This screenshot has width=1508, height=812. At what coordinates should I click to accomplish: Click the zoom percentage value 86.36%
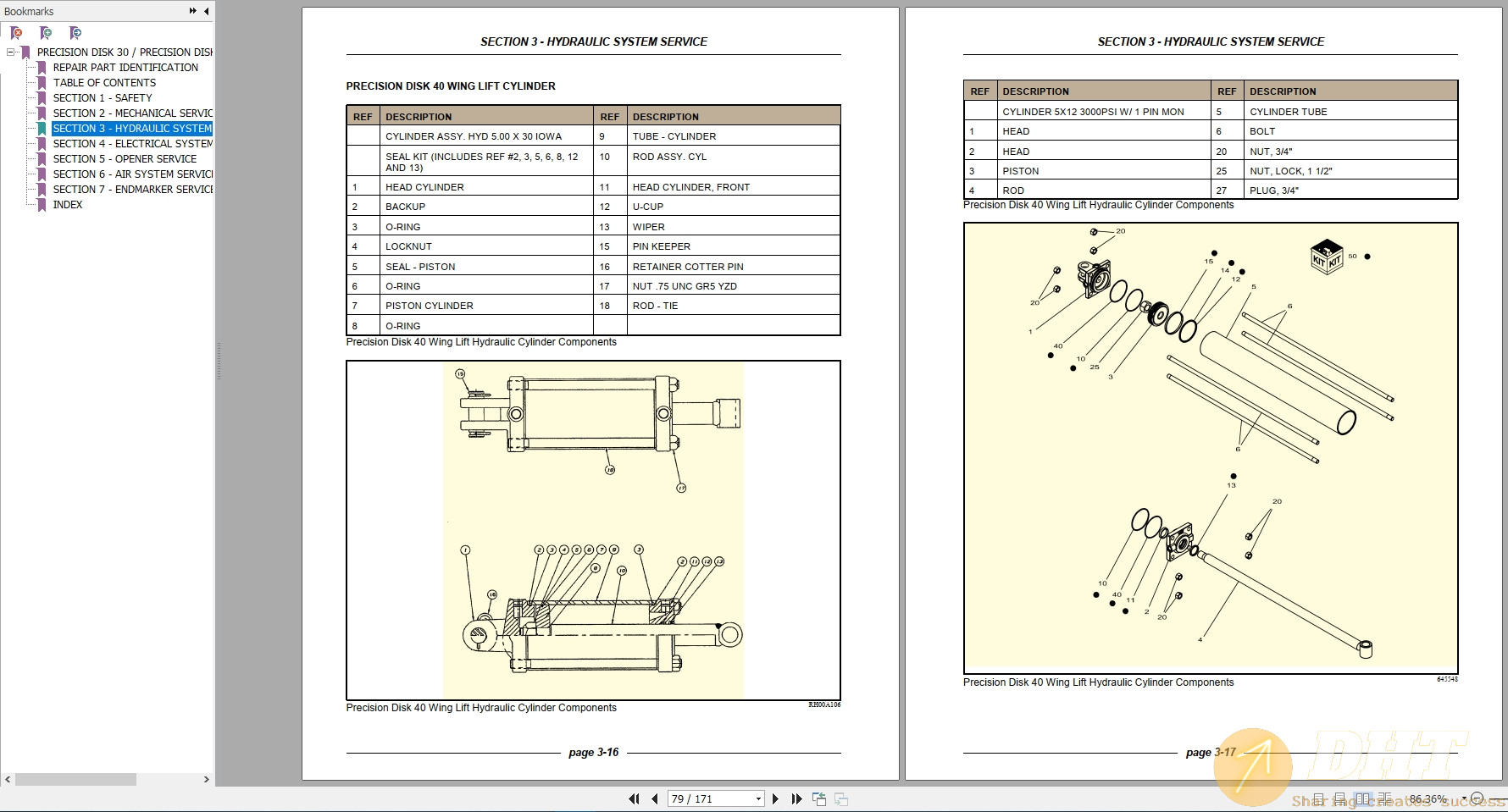coord(1428,798)
